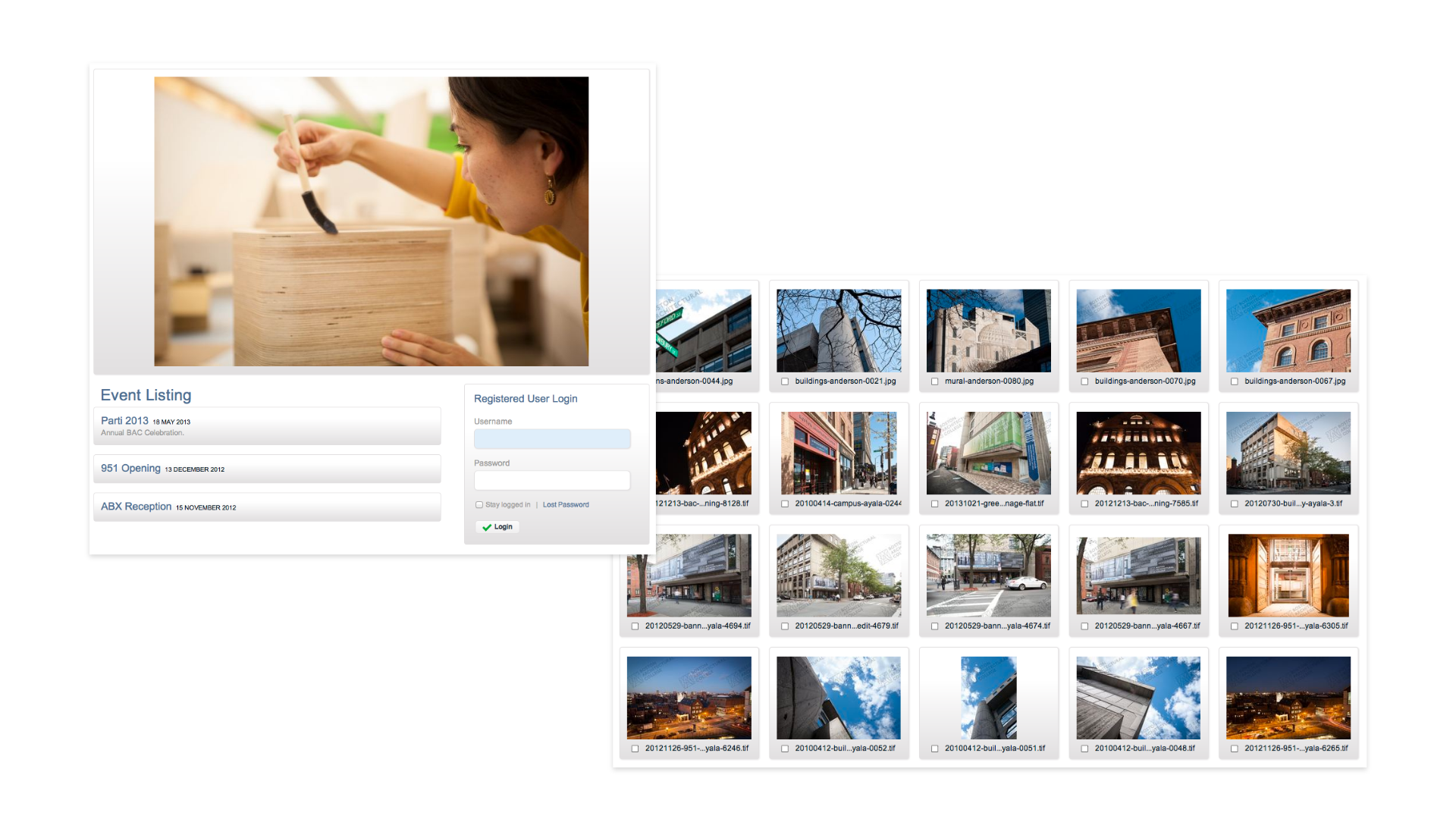The image size is (1456, 819).
Task: Enable the Stay logged in checkbox
Action: click(x=479, y=504)
